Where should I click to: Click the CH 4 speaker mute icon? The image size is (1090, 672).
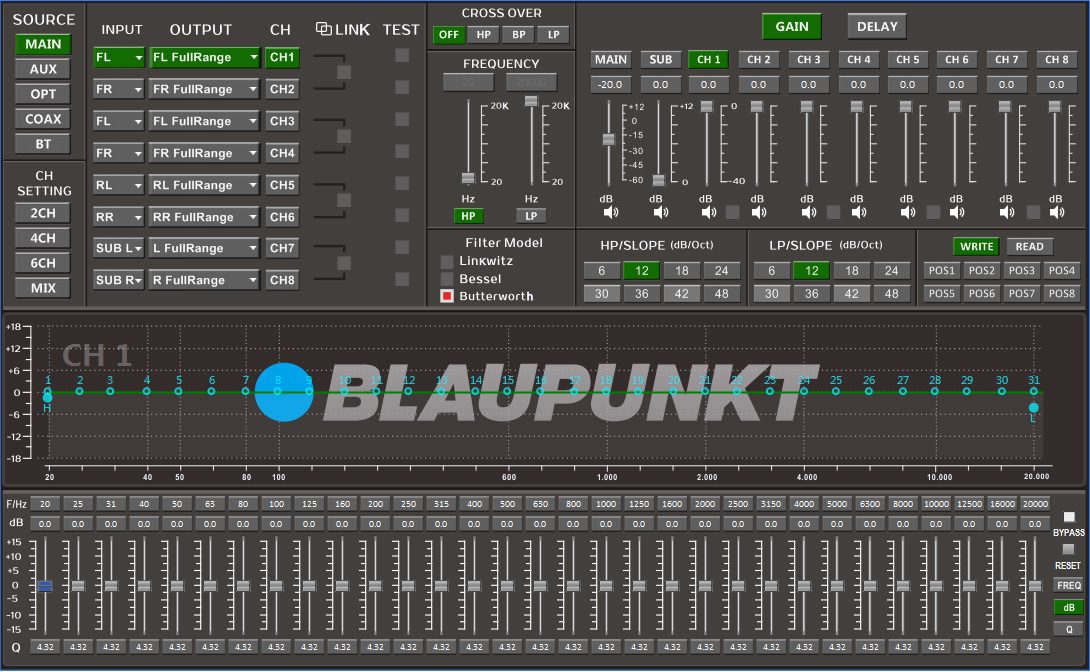pos(858,212)
